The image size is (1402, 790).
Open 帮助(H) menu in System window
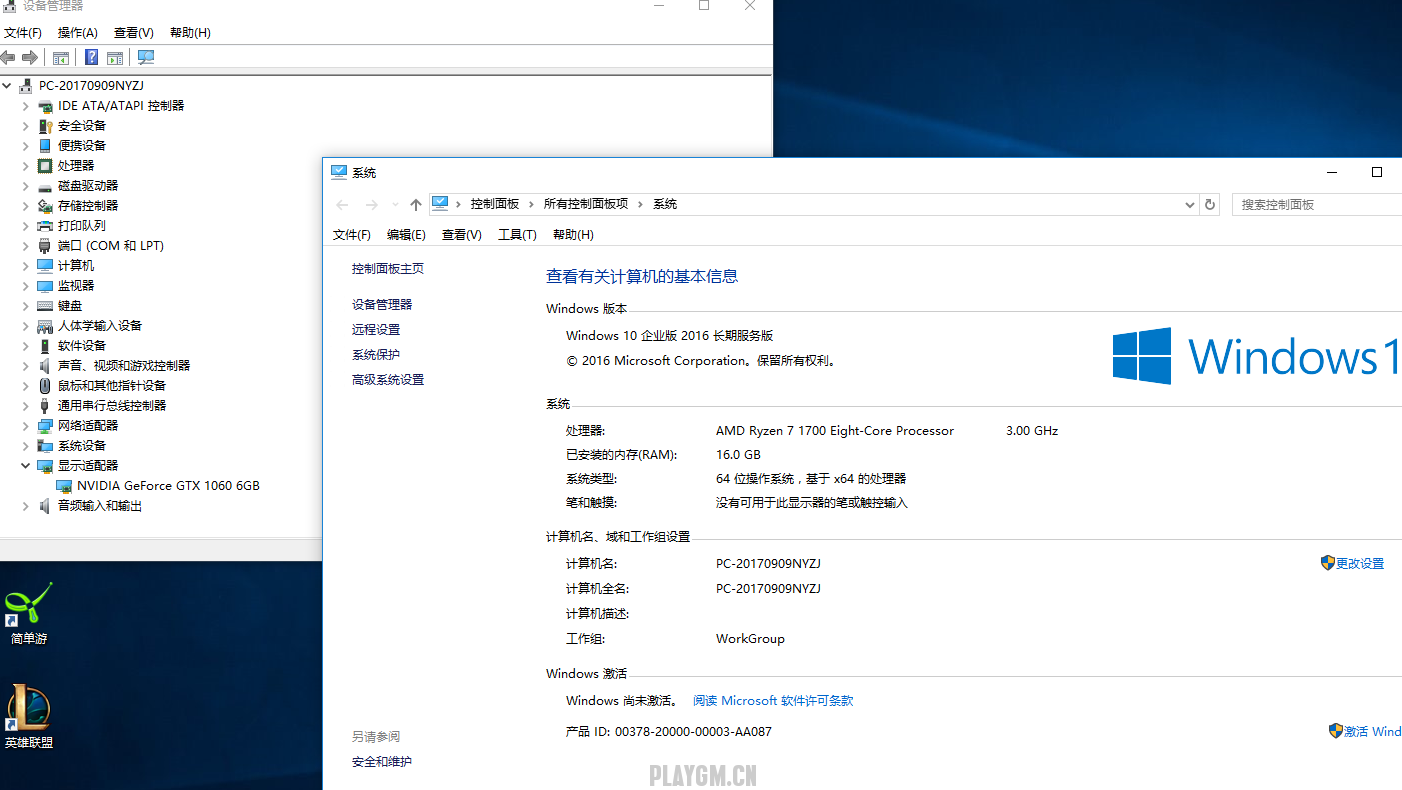click(x=573, y=235)
